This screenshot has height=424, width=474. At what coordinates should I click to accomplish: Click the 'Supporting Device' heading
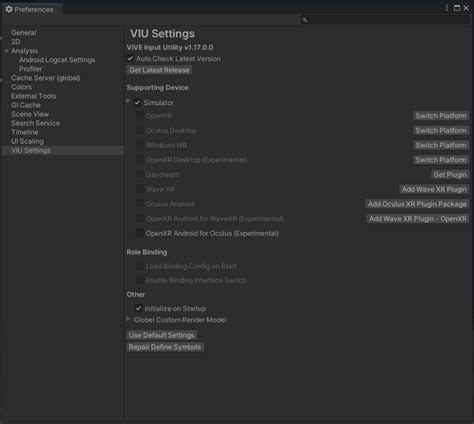click(157, 87)
